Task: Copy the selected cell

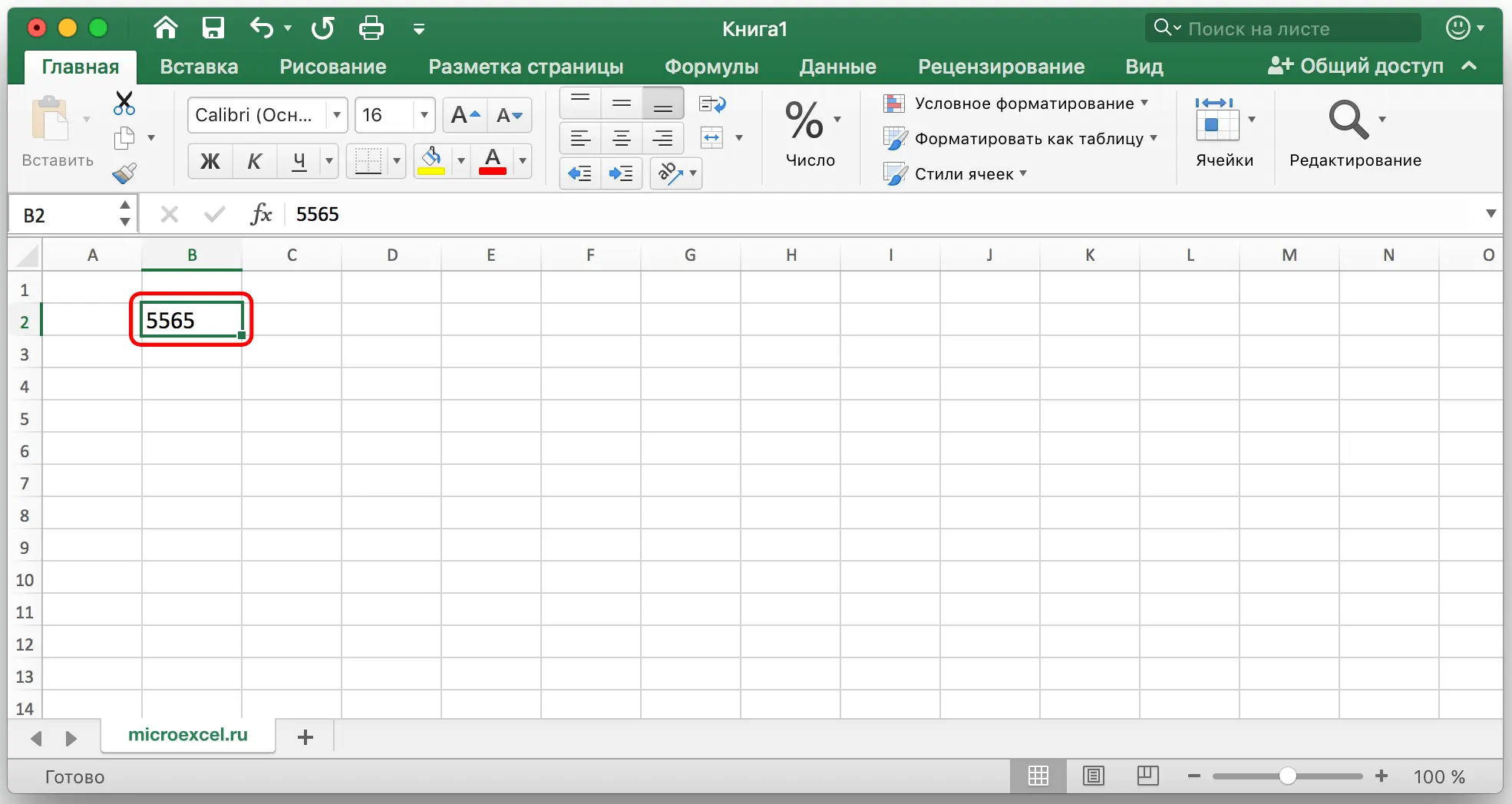Action: pos(124,138)
